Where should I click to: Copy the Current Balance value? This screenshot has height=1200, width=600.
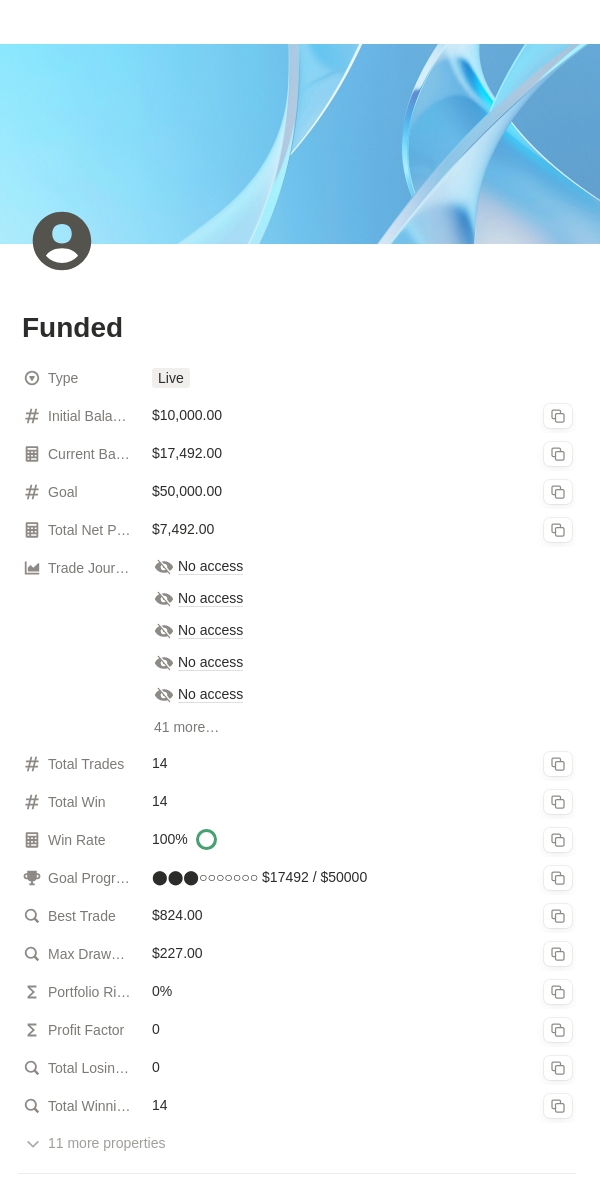558,454
